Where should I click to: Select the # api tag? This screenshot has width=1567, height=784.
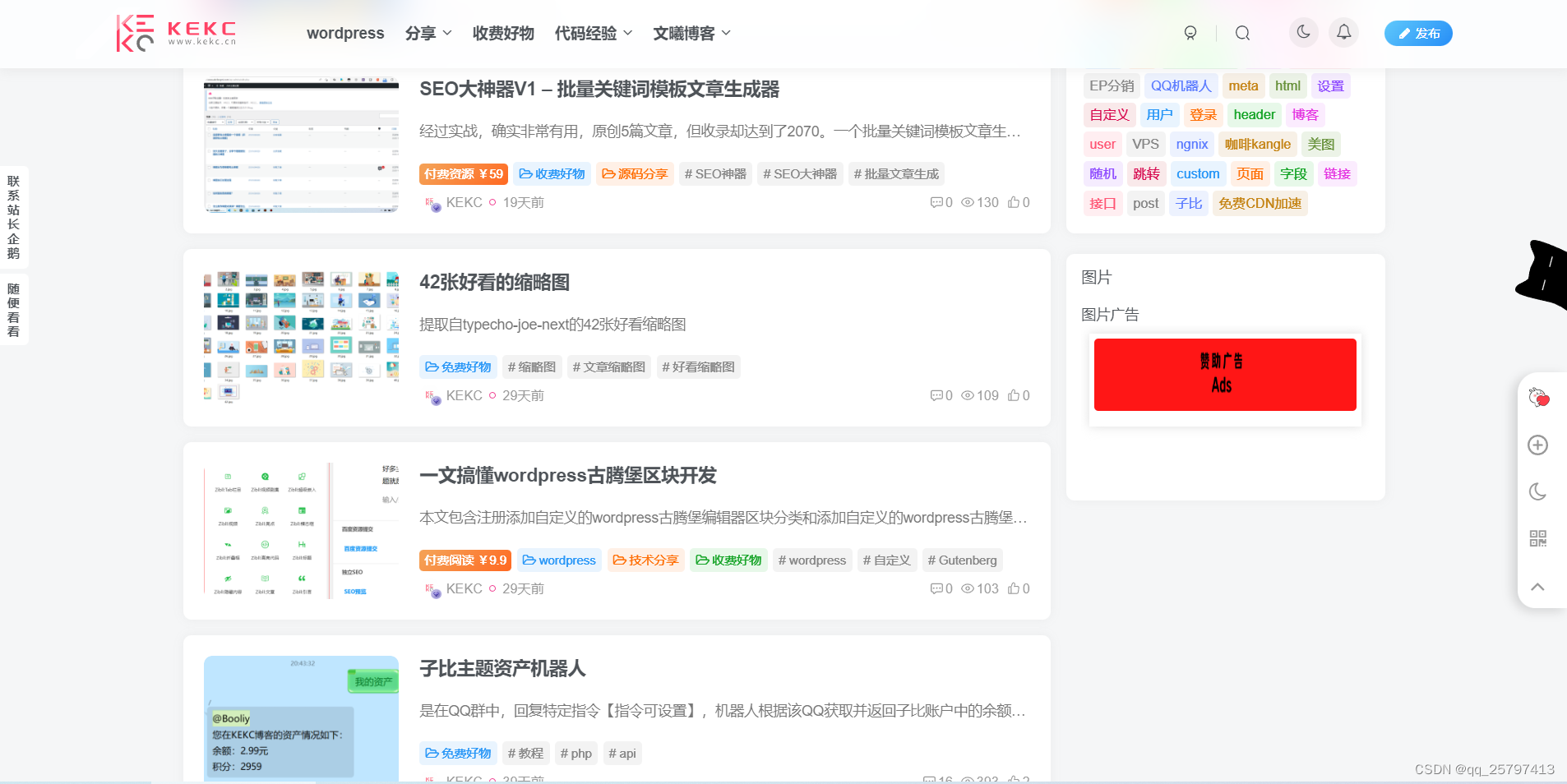click(x=622, y=753)
